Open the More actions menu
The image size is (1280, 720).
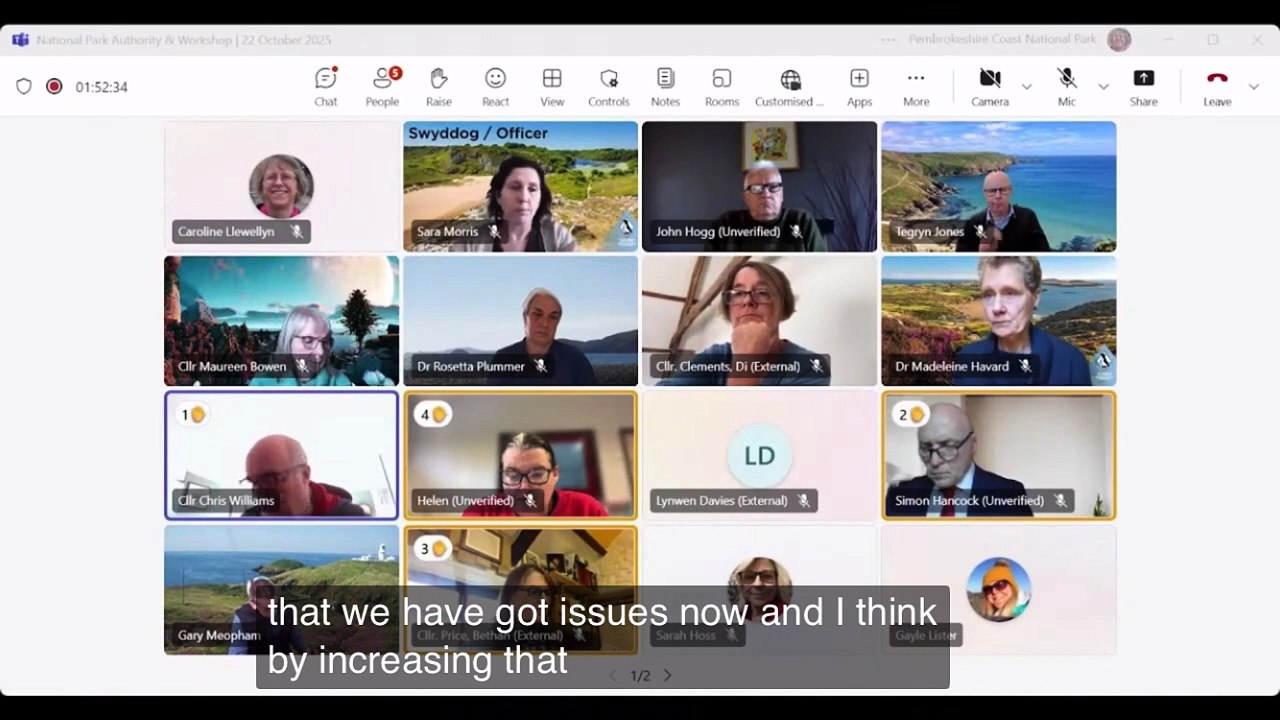916,86
